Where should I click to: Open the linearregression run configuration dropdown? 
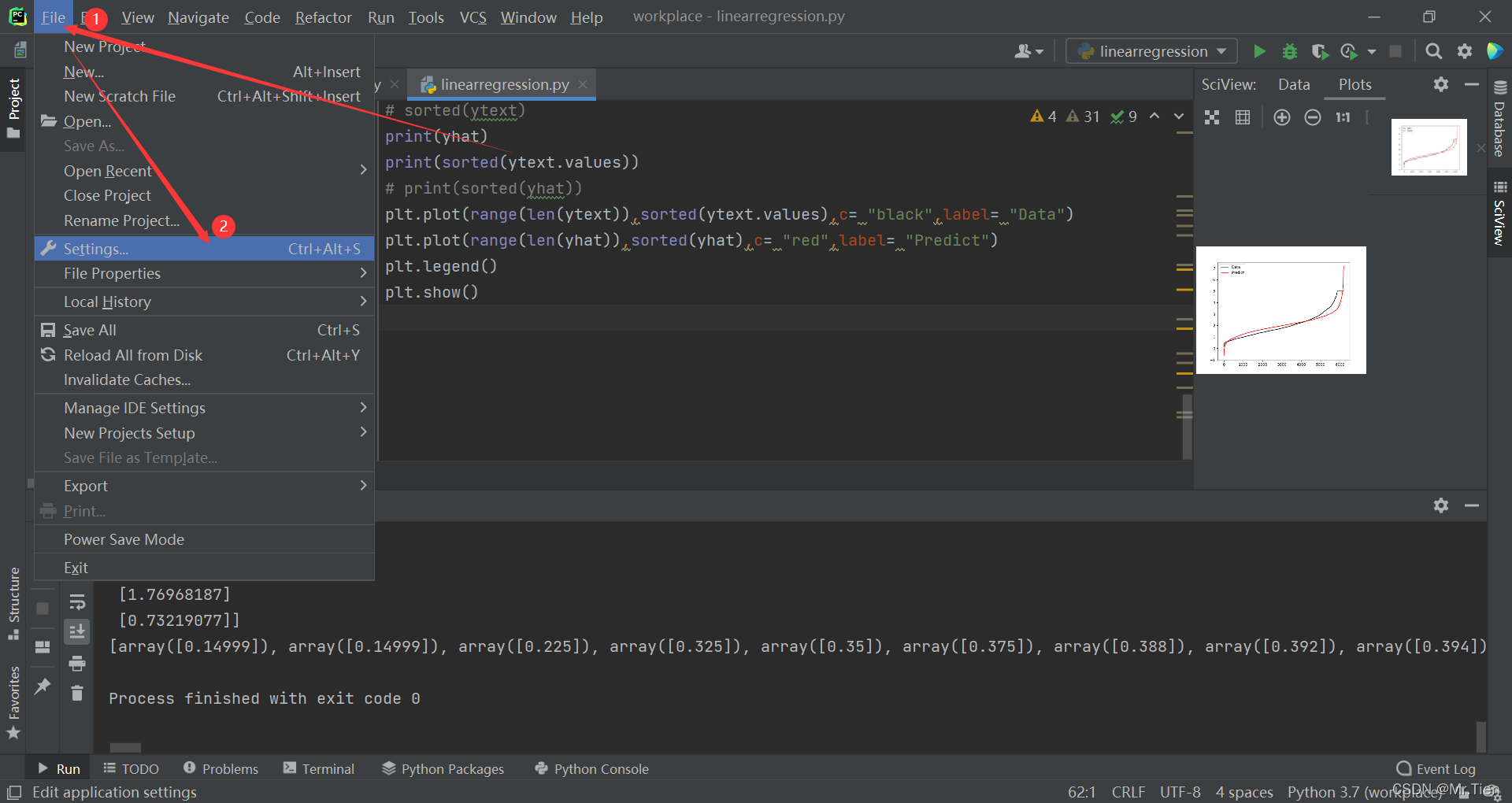1152,51
